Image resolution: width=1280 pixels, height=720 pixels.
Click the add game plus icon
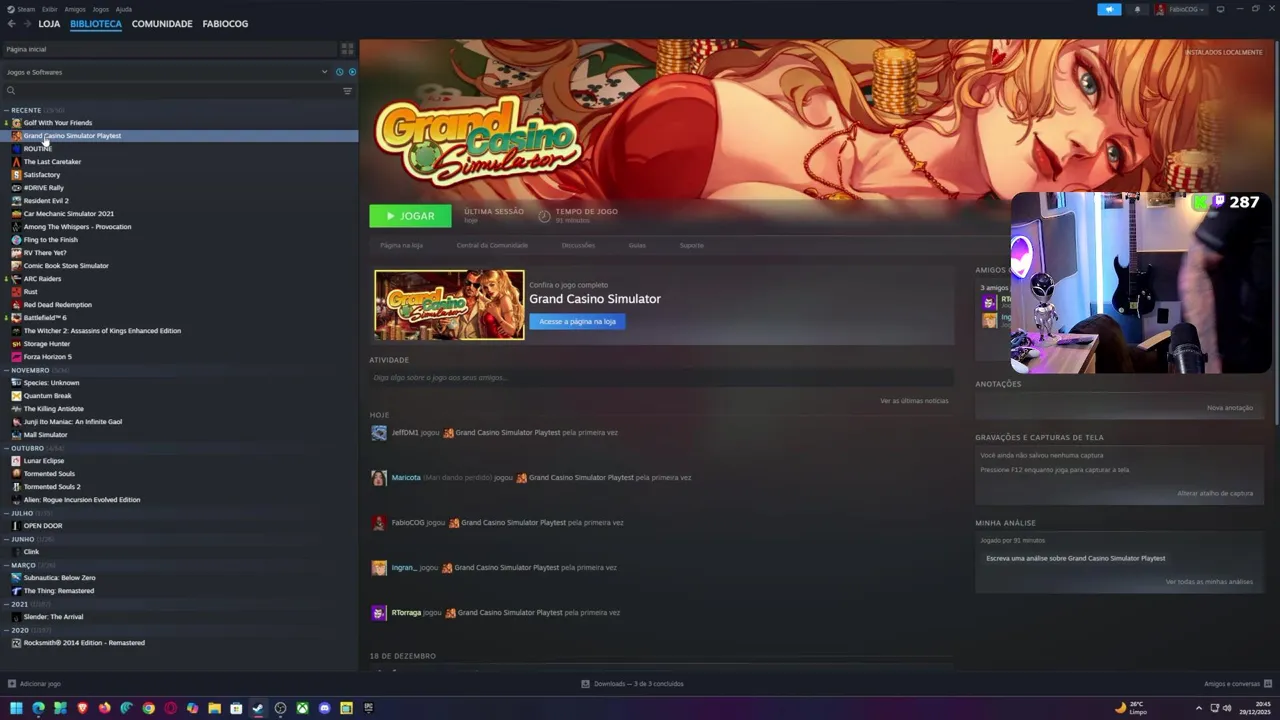pos(12,684)
